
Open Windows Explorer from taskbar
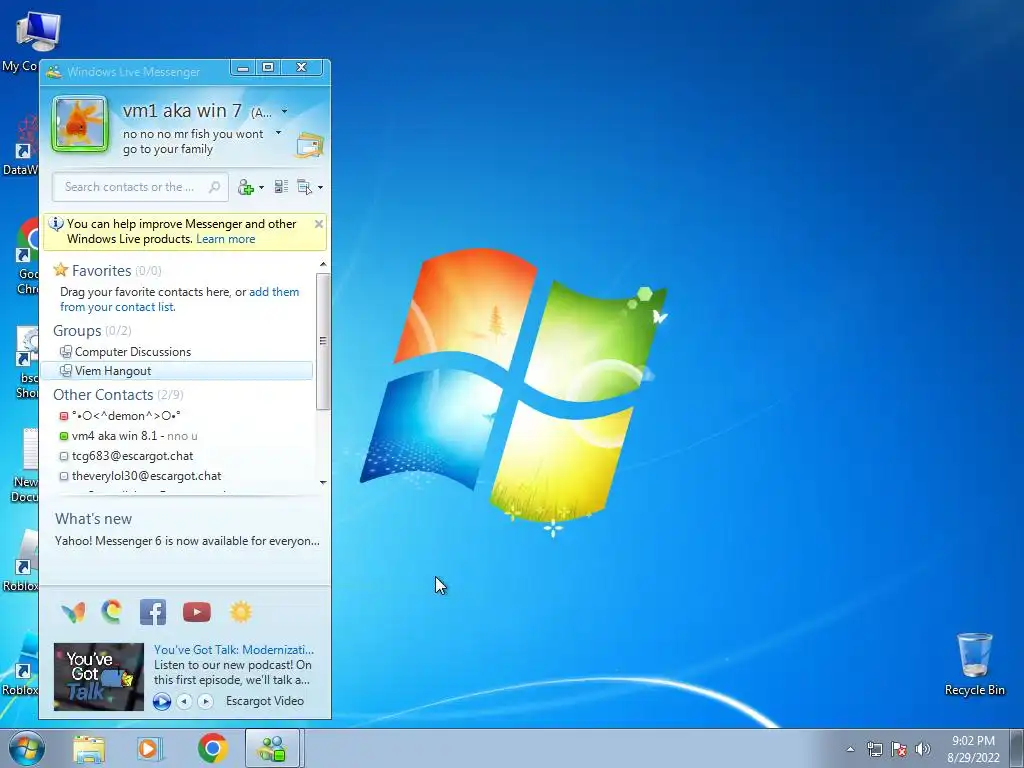coord(89,749)
